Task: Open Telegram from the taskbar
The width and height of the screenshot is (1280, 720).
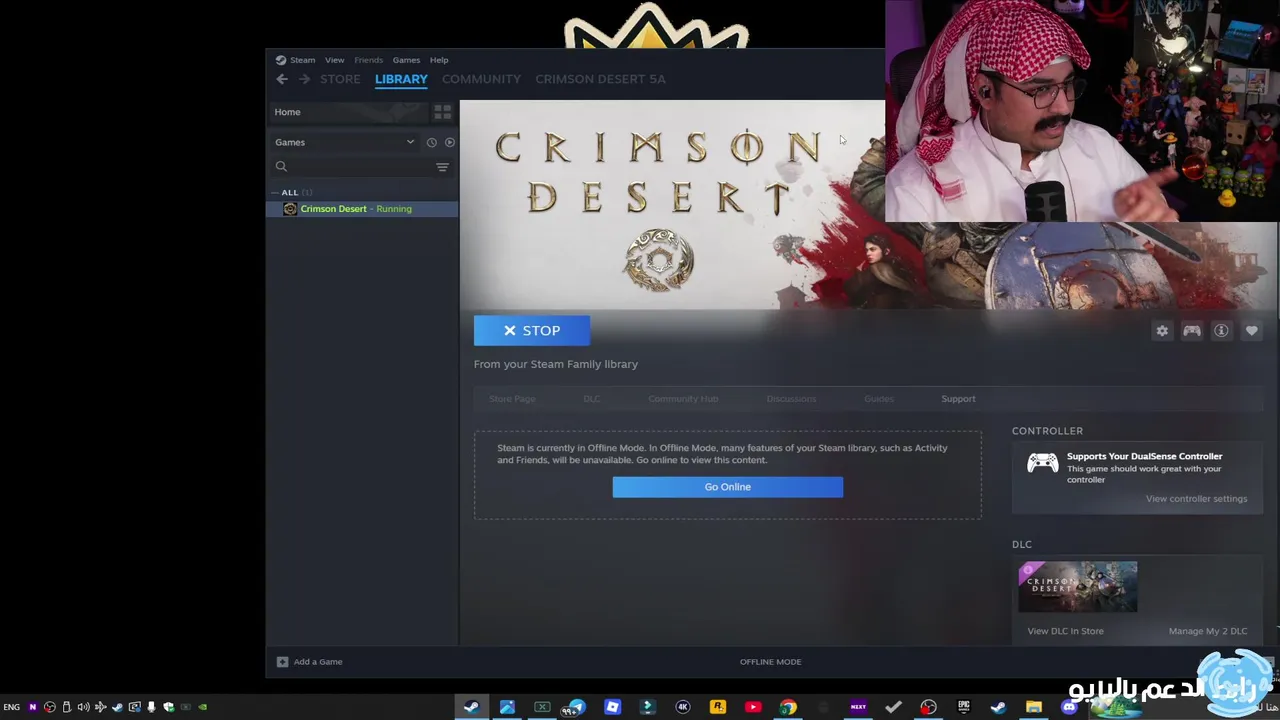Action: 576,707
